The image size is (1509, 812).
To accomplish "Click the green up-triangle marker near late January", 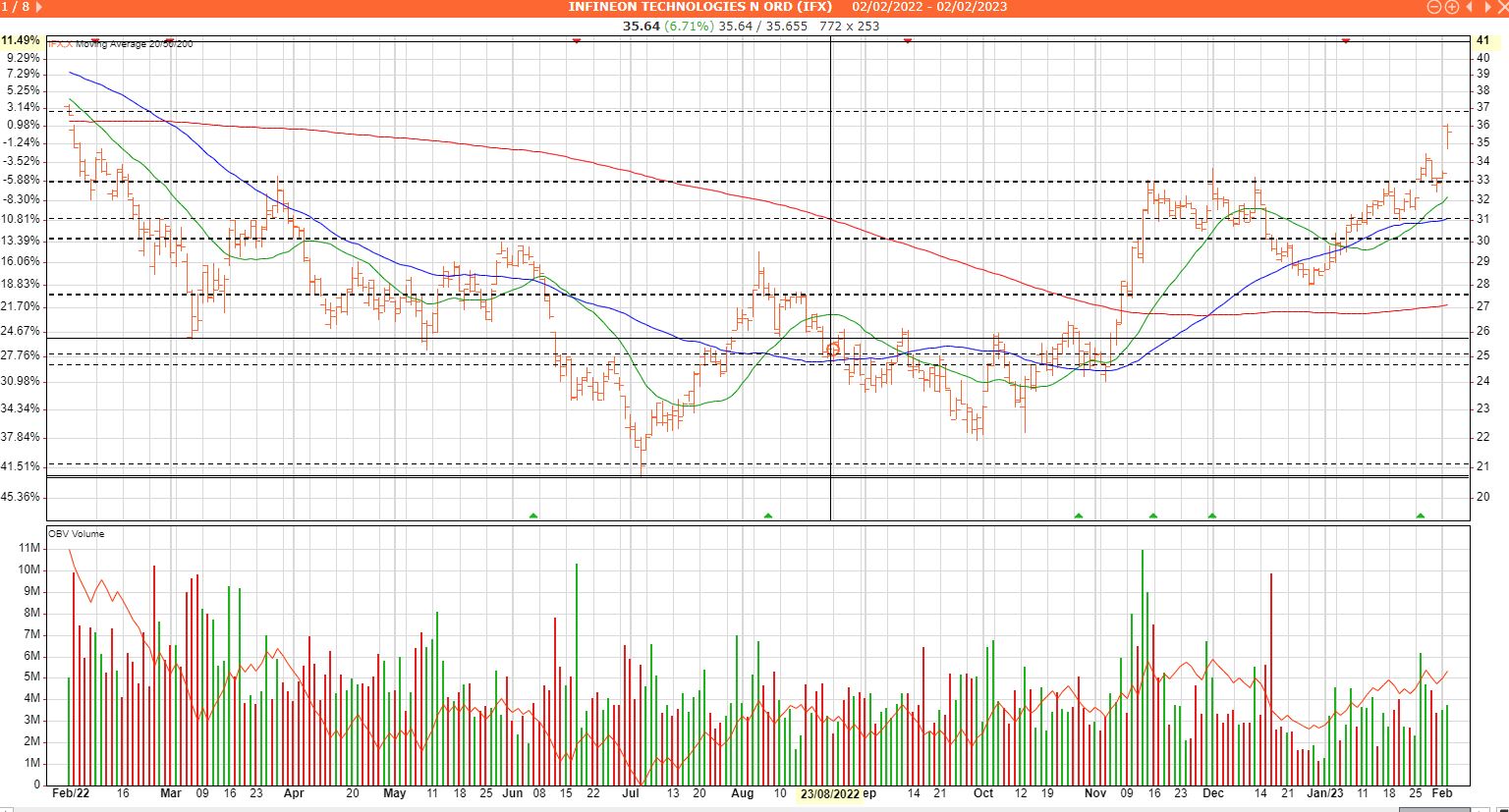I will point(1420,514).
